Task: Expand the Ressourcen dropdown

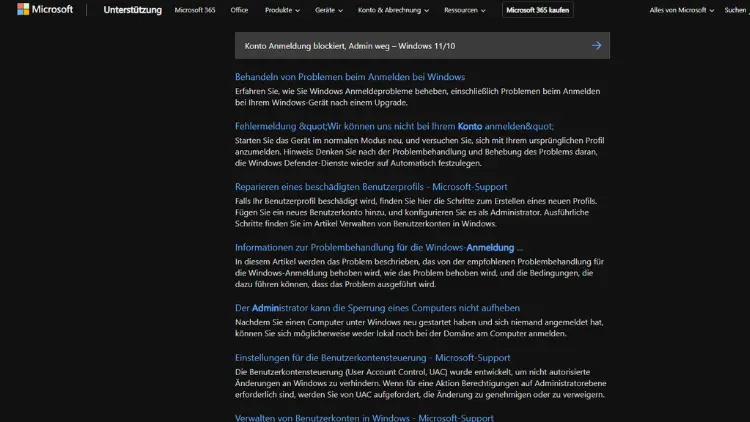Action: [464, 10]
